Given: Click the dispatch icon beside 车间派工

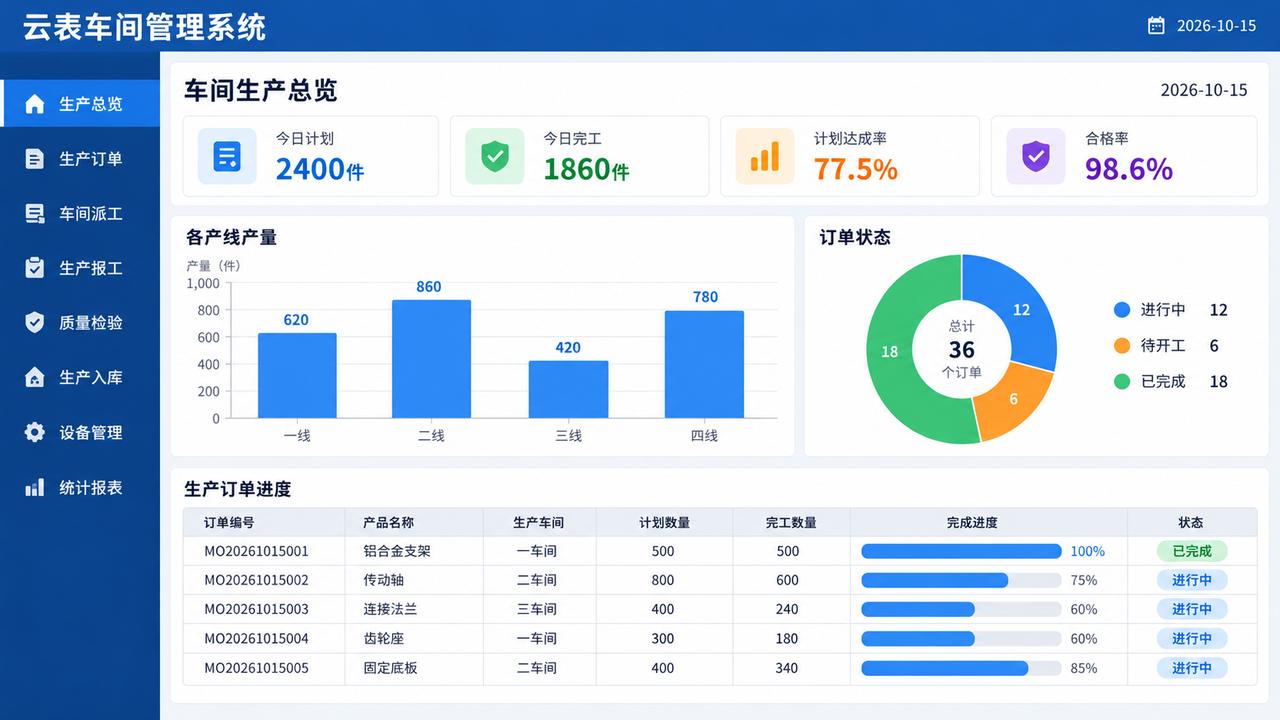Looking at the screenshot, I should tap(35, 213).
